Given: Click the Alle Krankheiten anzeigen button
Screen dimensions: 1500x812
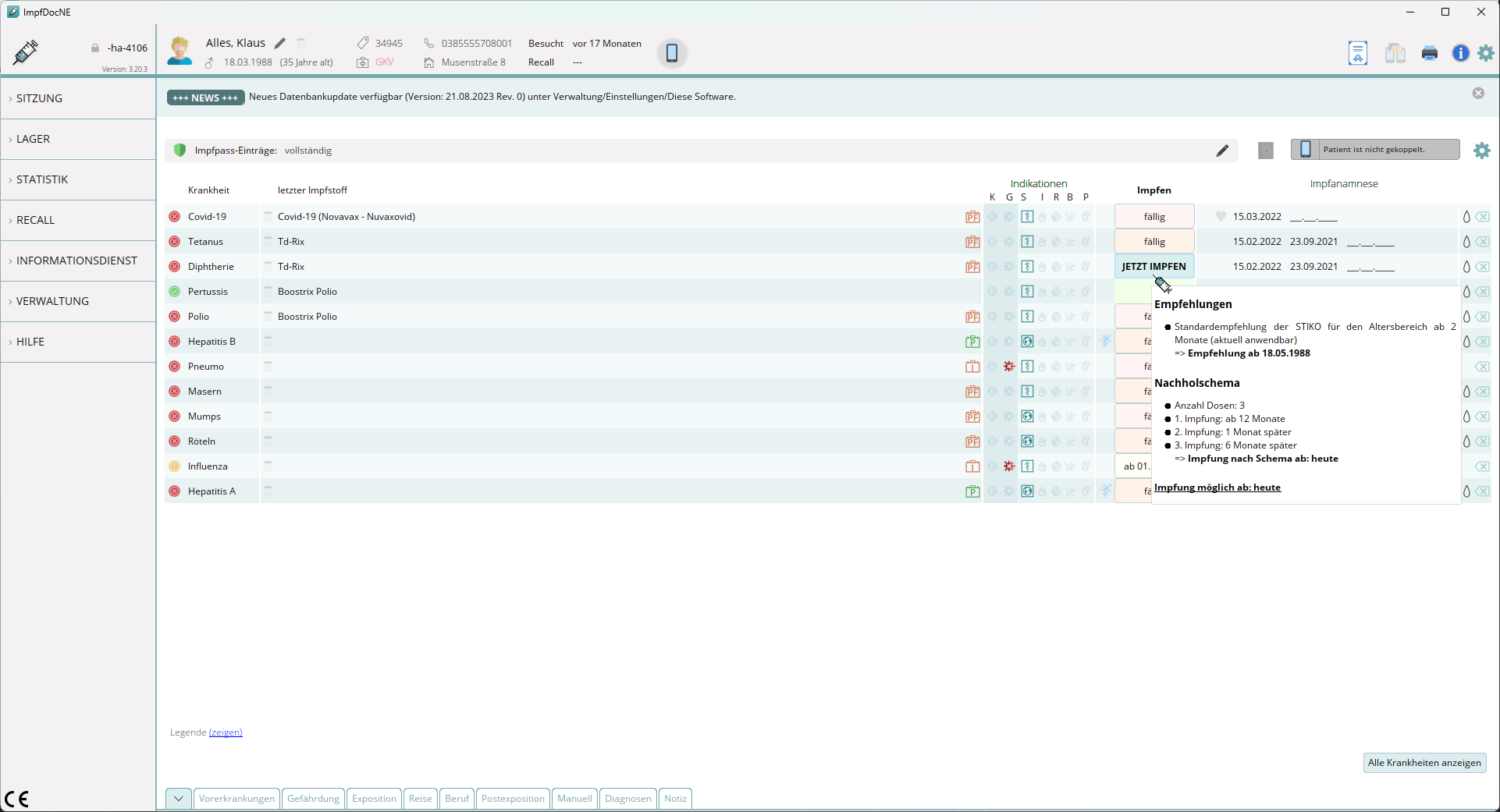Looking at the screenshot, I should (x=1424, y=763).
